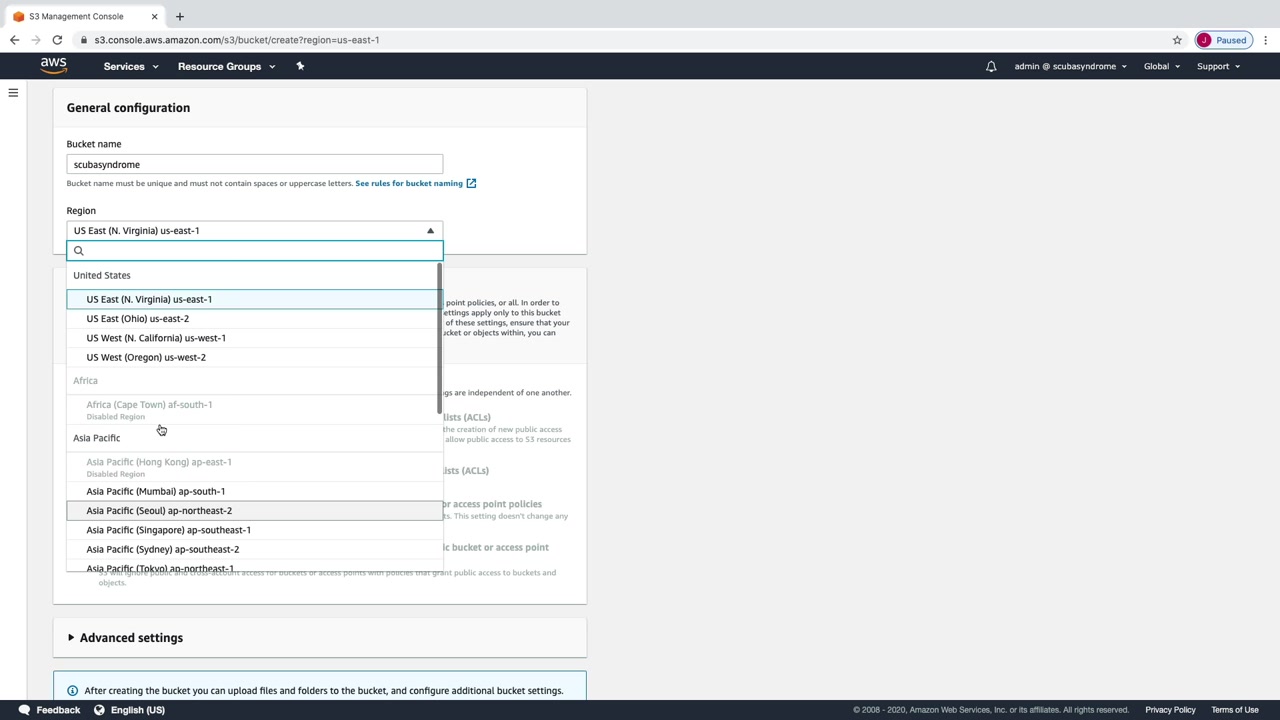Image resolution: width=1280 pixels, height=720 pixels.
Task: Open the notifications bell icon
Action: pos(991,66)
